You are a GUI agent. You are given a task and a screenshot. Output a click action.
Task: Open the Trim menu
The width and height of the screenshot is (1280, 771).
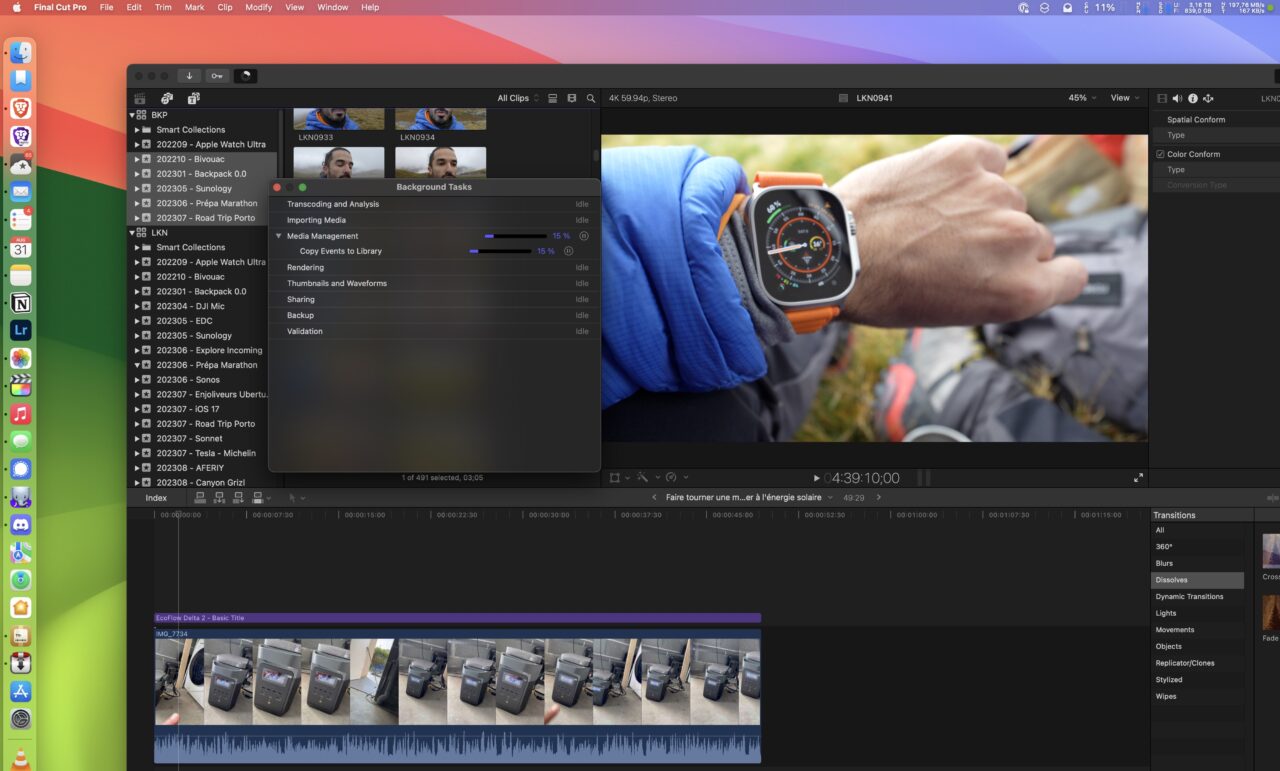[163, 7]
